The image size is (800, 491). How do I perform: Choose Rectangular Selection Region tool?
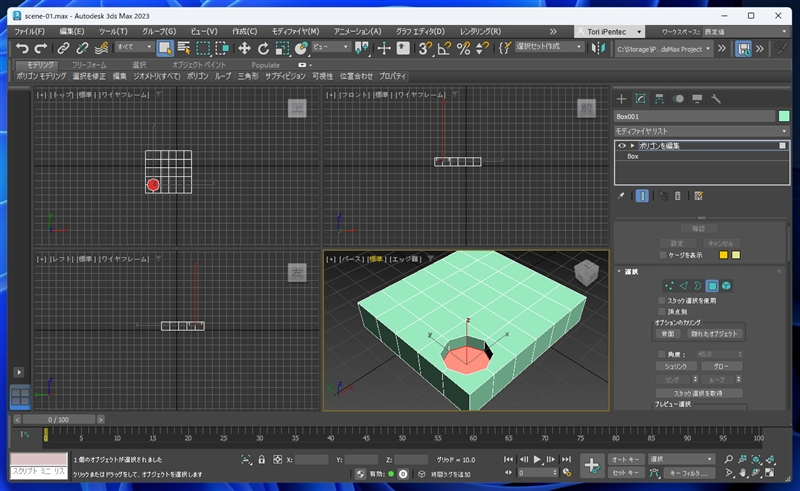click(x=203, y=48)
